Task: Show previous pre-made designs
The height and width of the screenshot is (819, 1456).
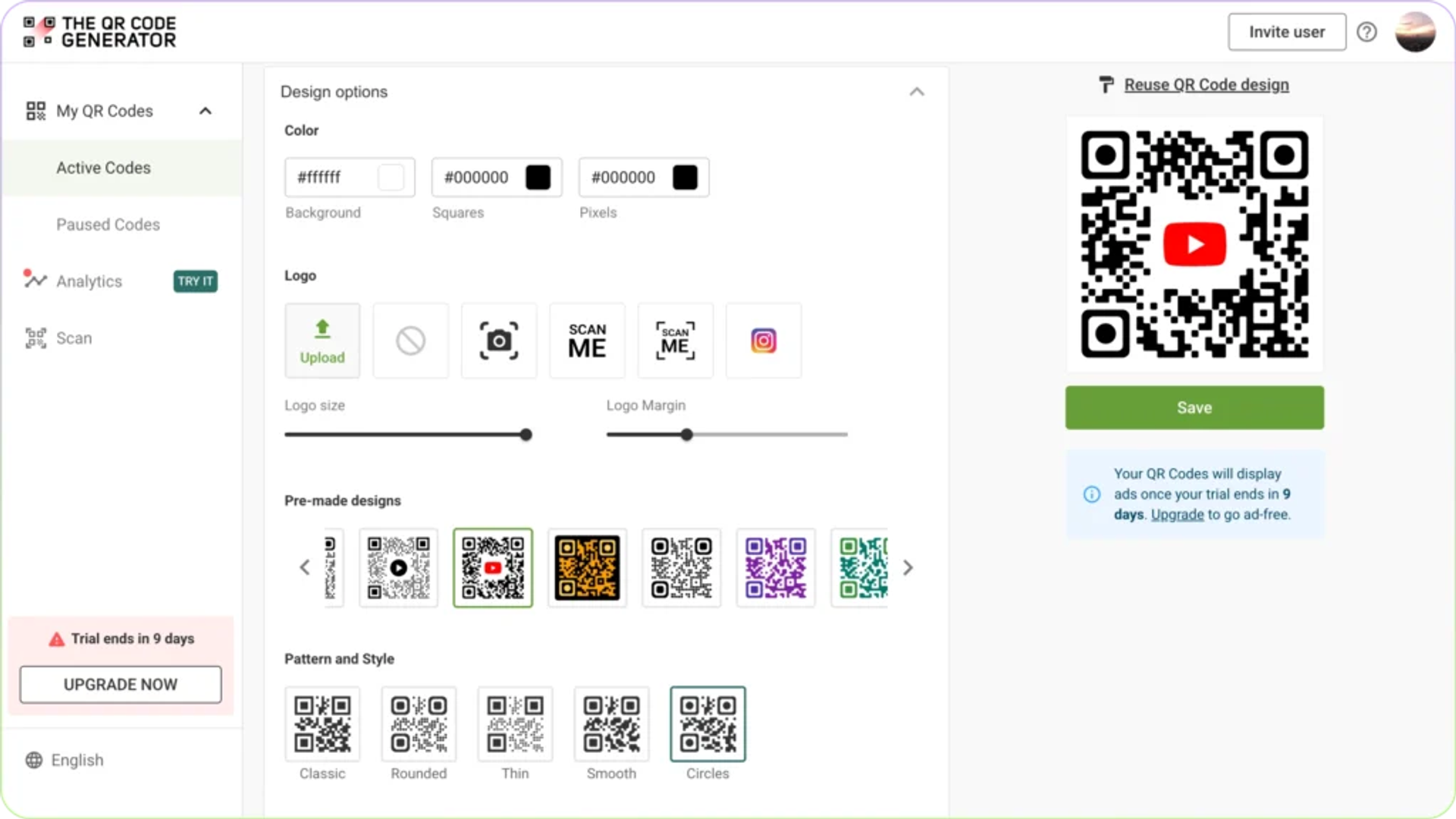Action: [x=305, y=567]
